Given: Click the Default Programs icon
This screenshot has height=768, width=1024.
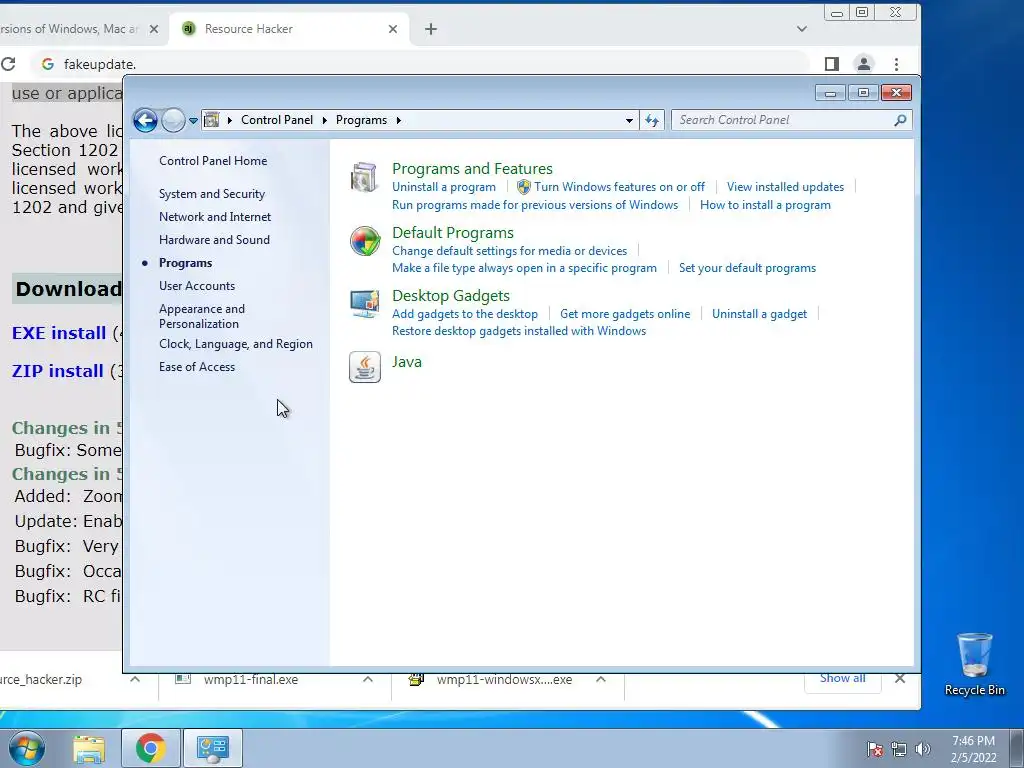Looking at the screenshot, I should click(x=364, y=242).
